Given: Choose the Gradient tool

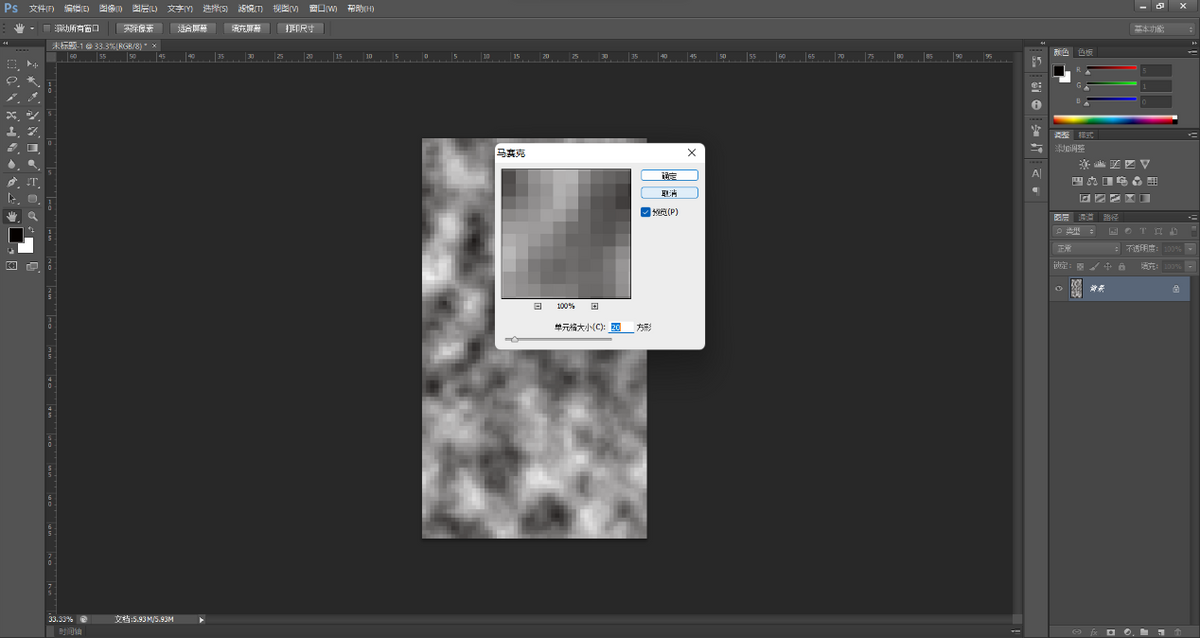Looking at the screenshot, I should (x=33, y=148).
